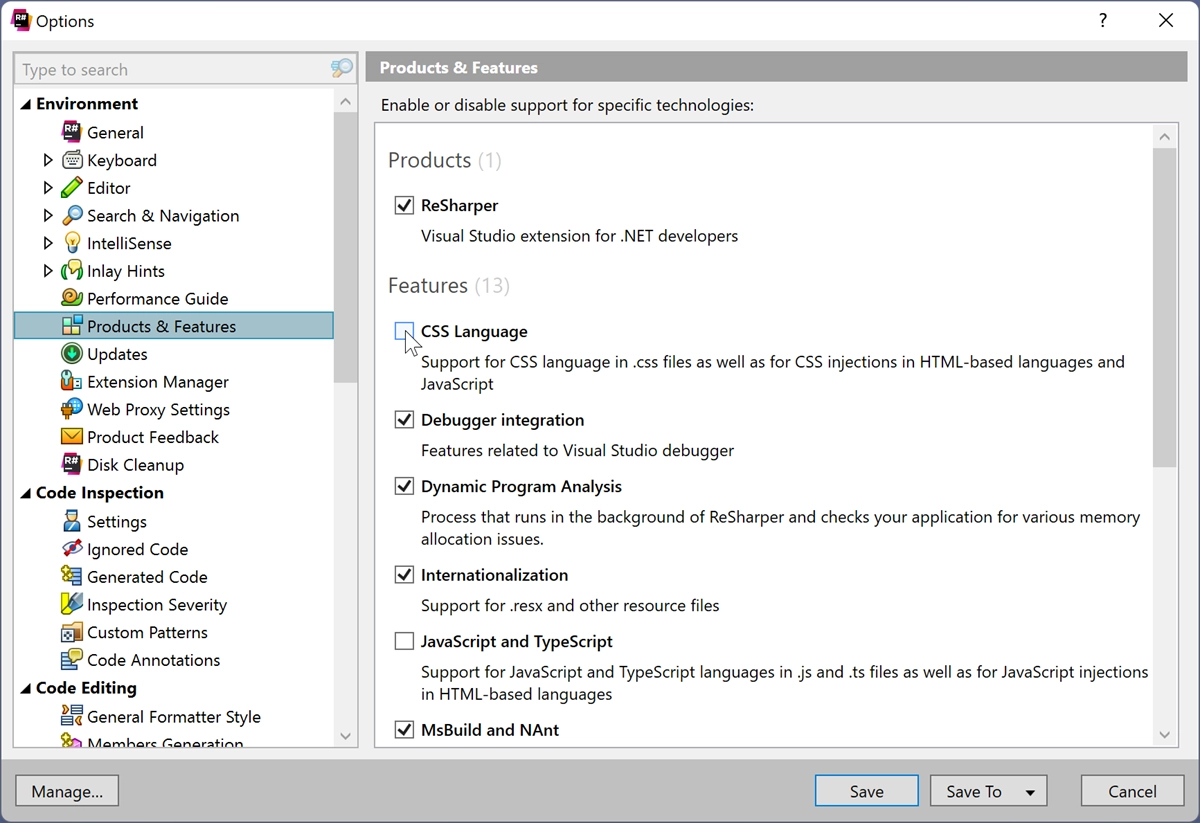Click the Save button

pyautogui.click(x=867, y=791)
